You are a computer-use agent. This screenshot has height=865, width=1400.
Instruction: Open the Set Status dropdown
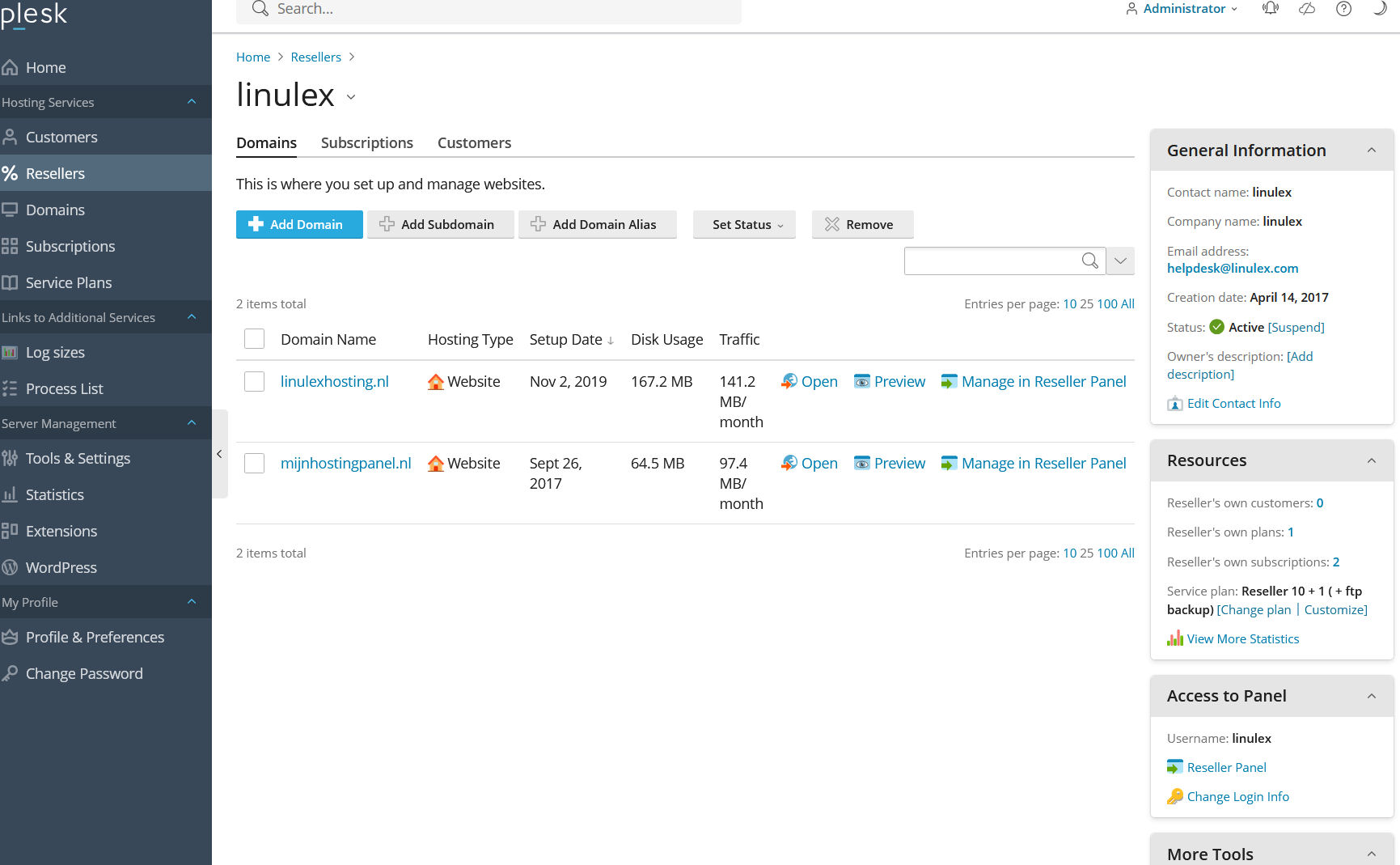(744, 224)
